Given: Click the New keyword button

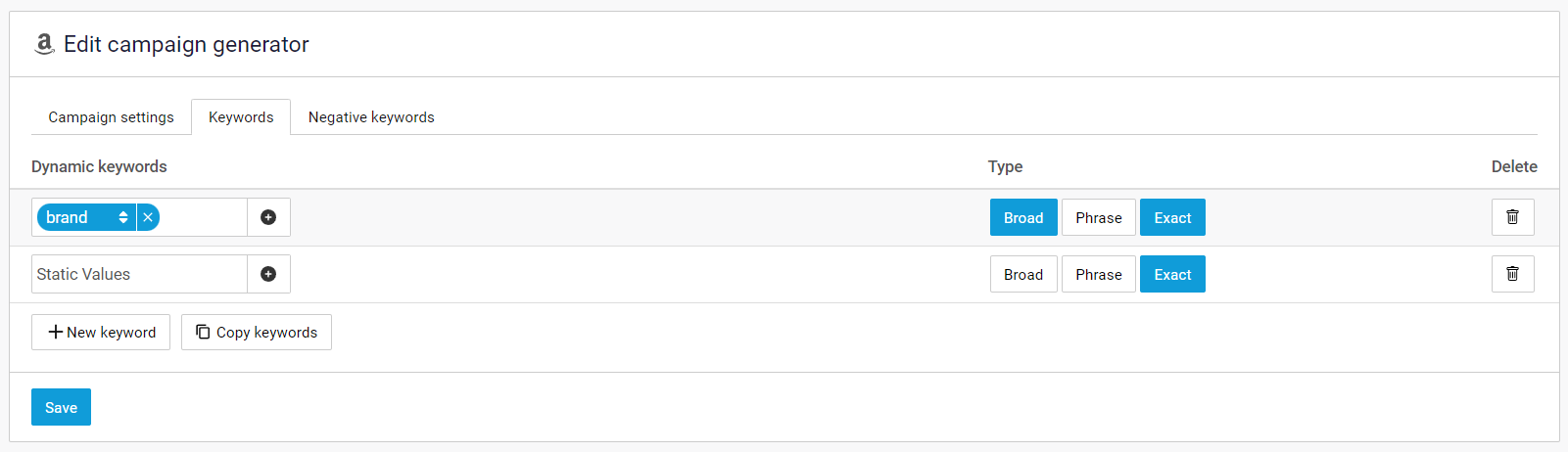Looking at the screenshot, I should [101, 332].
